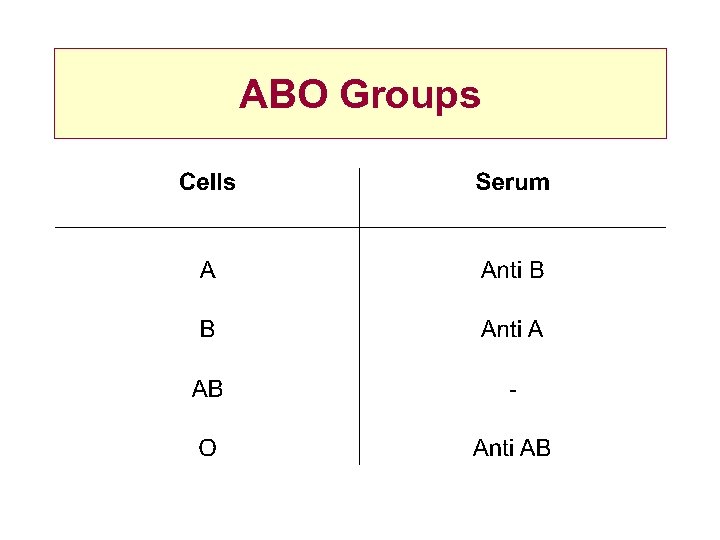Click the word ABO in the title
Screen dimensions: 720x540
pos(285,95)
